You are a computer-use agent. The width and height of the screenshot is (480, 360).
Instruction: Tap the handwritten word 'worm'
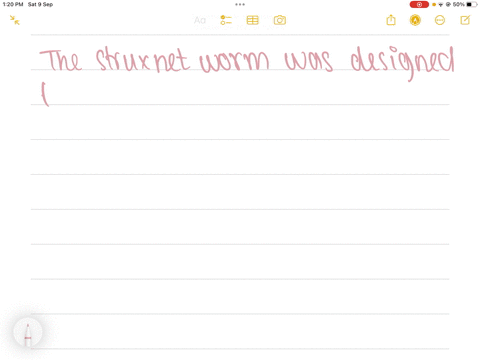click(234, 61)
